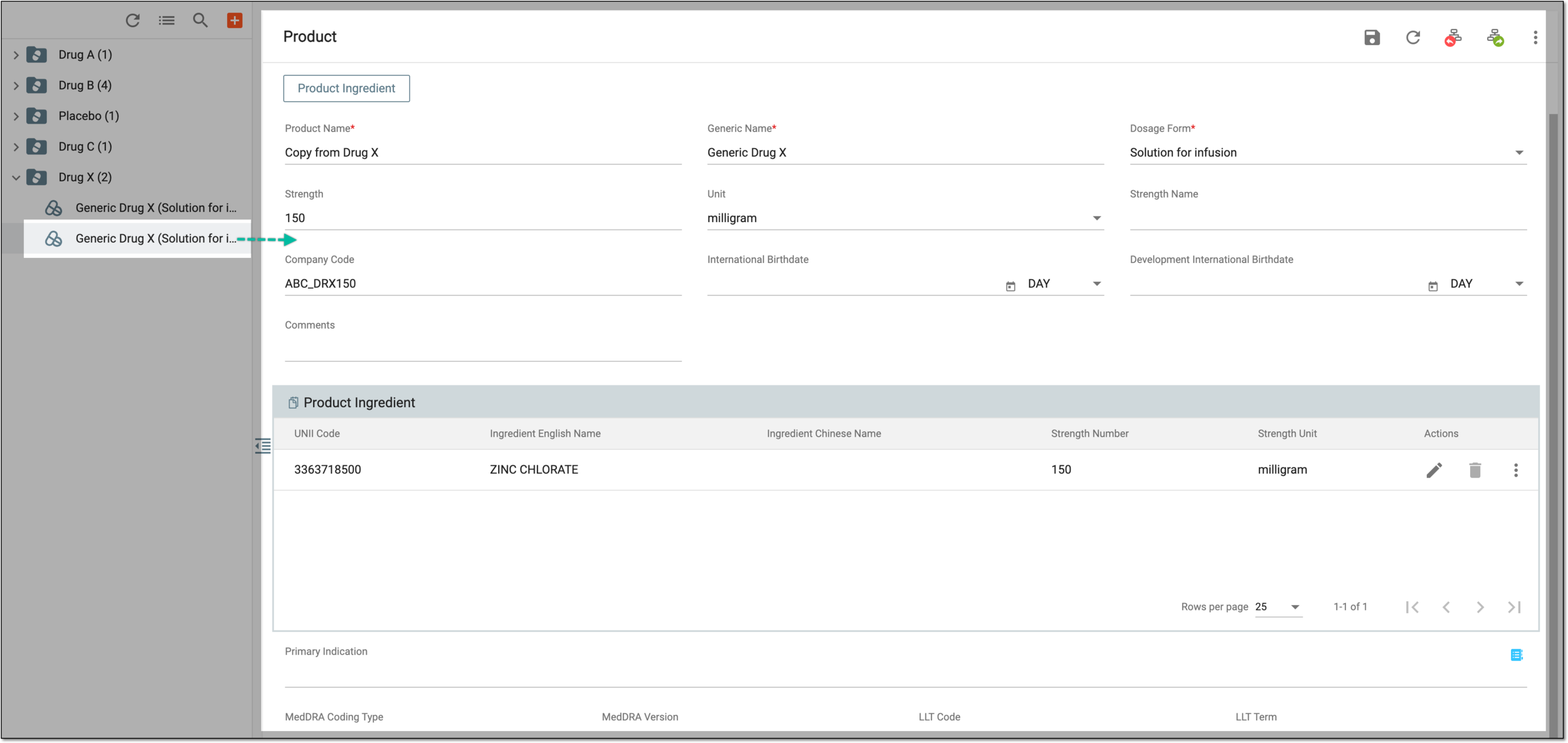
Task: Click the ZINC CHLORATE name cell
Action: tap(534, 470)
